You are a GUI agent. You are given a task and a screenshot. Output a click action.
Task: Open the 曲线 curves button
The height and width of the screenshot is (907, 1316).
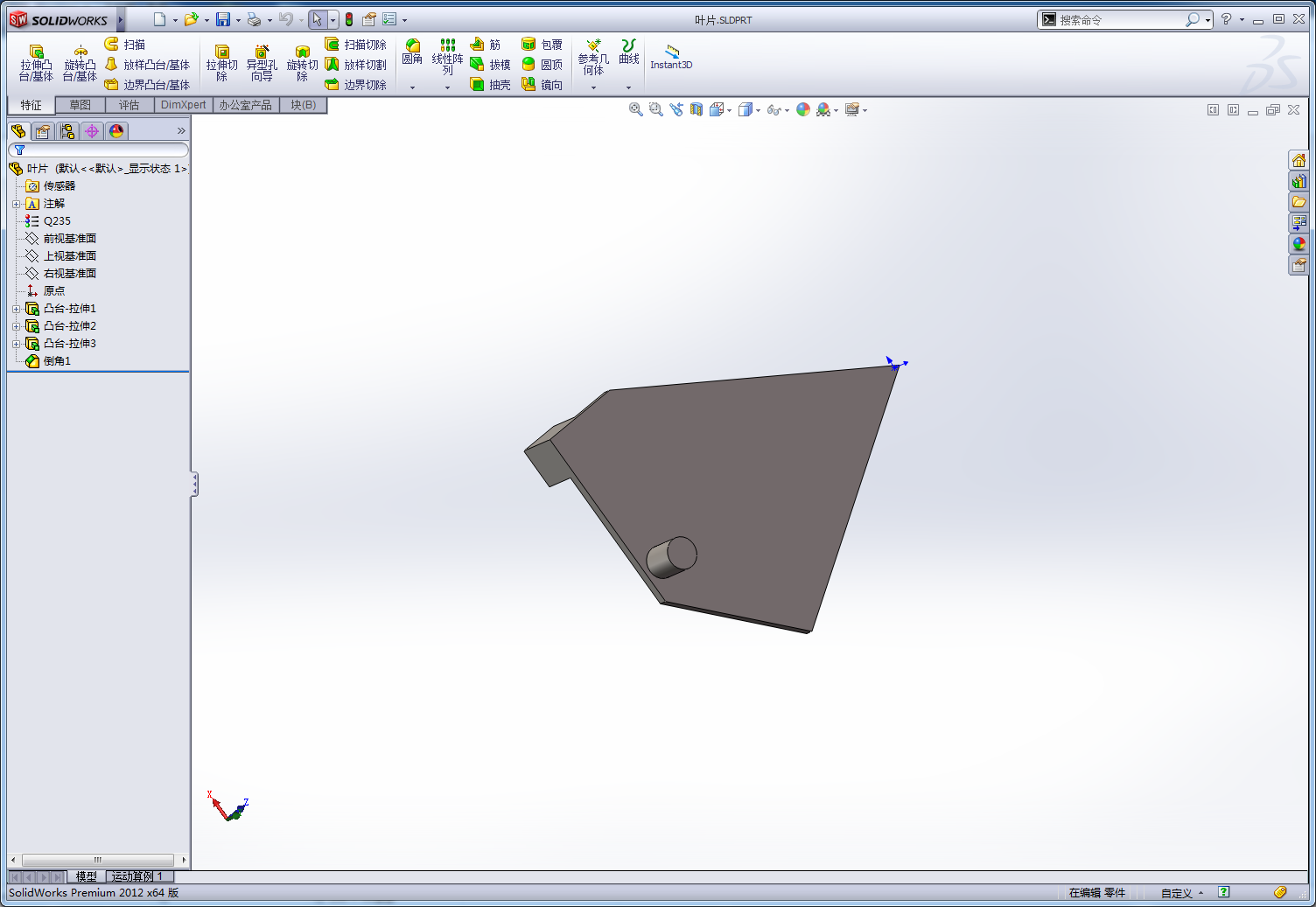click(x=628, y=52)
